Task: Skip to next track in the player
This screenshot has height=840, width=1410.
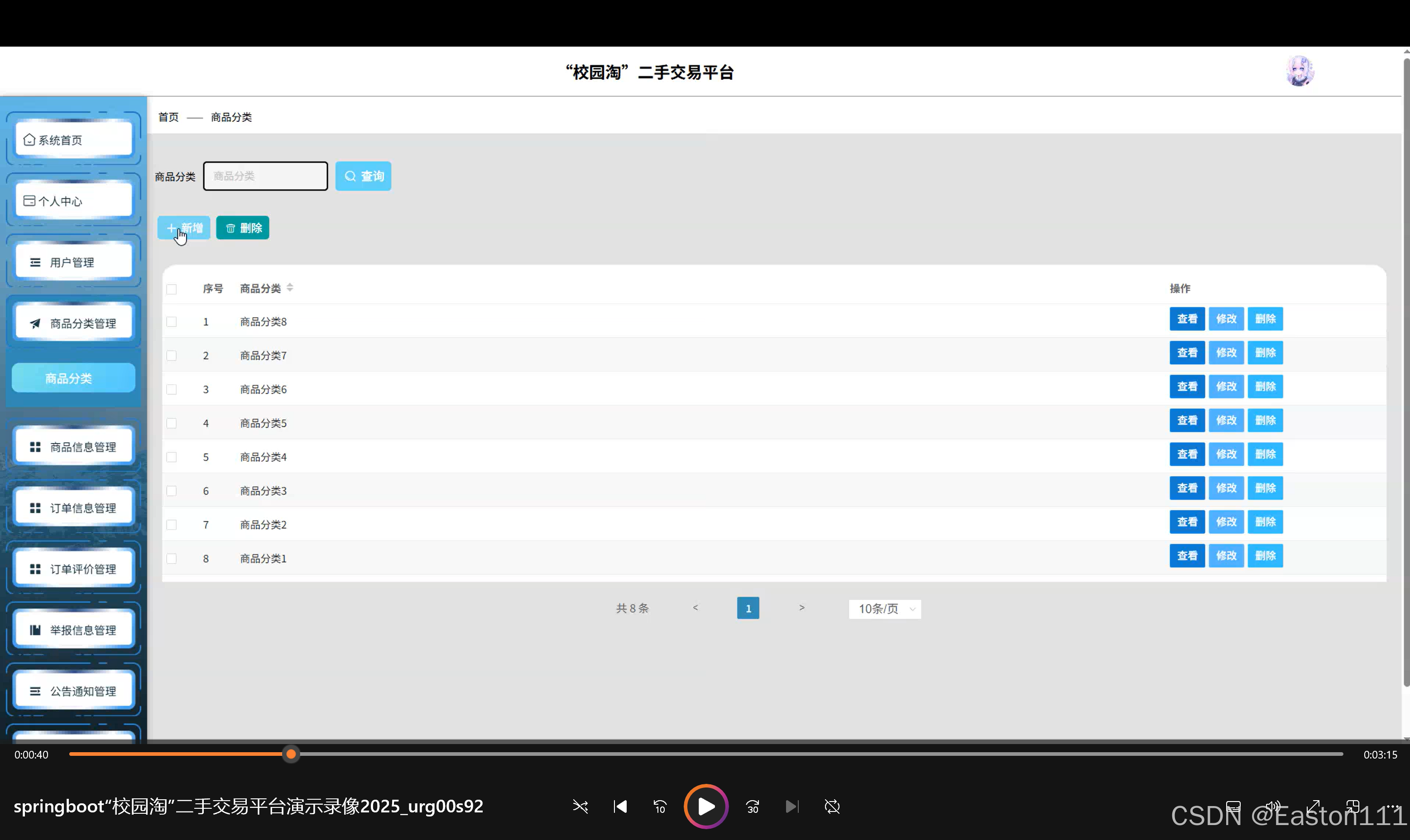Action: click(792, 806)
